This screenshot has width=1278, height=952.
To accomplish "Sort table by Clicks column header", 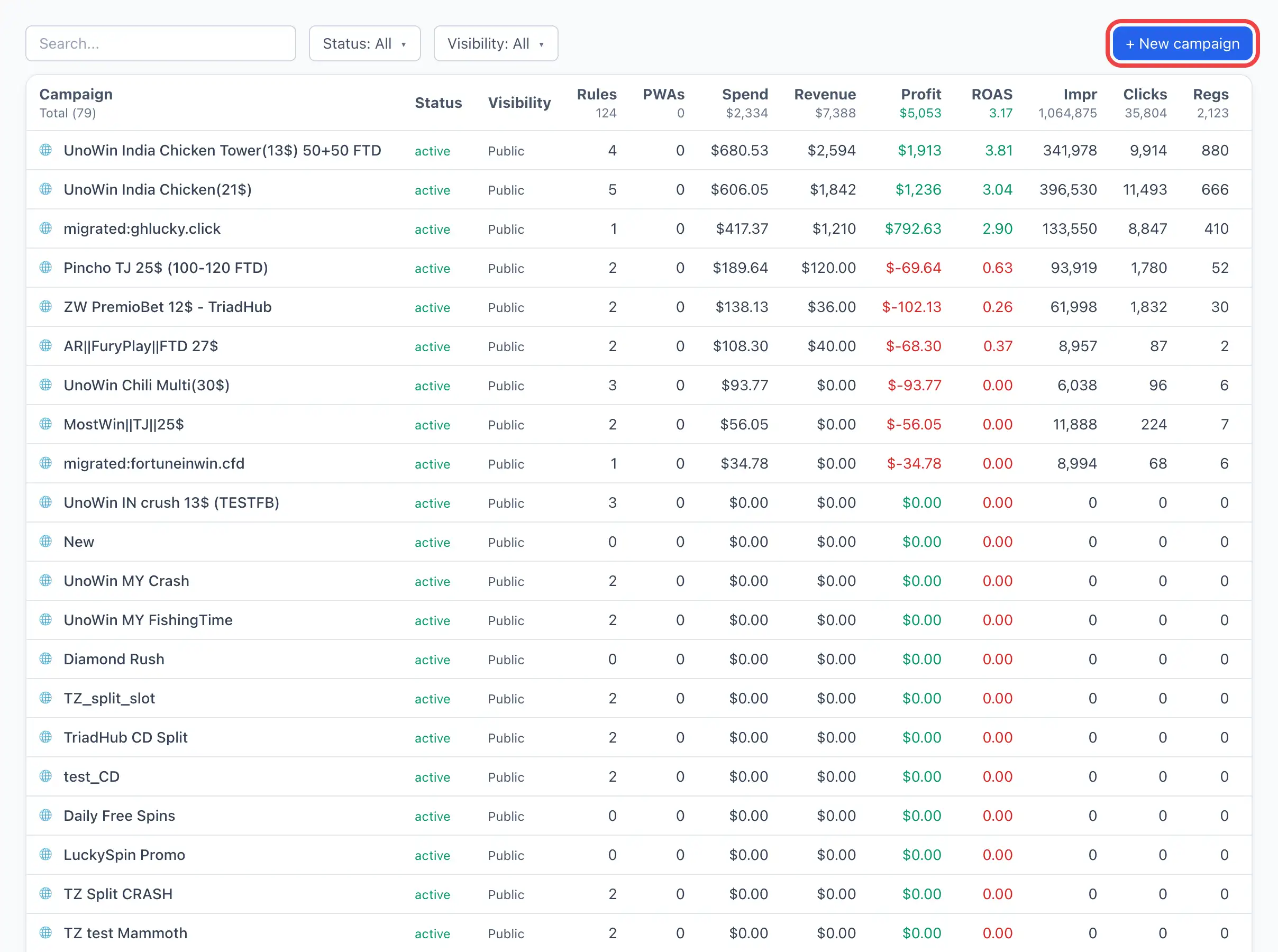I will (1145, 94).
